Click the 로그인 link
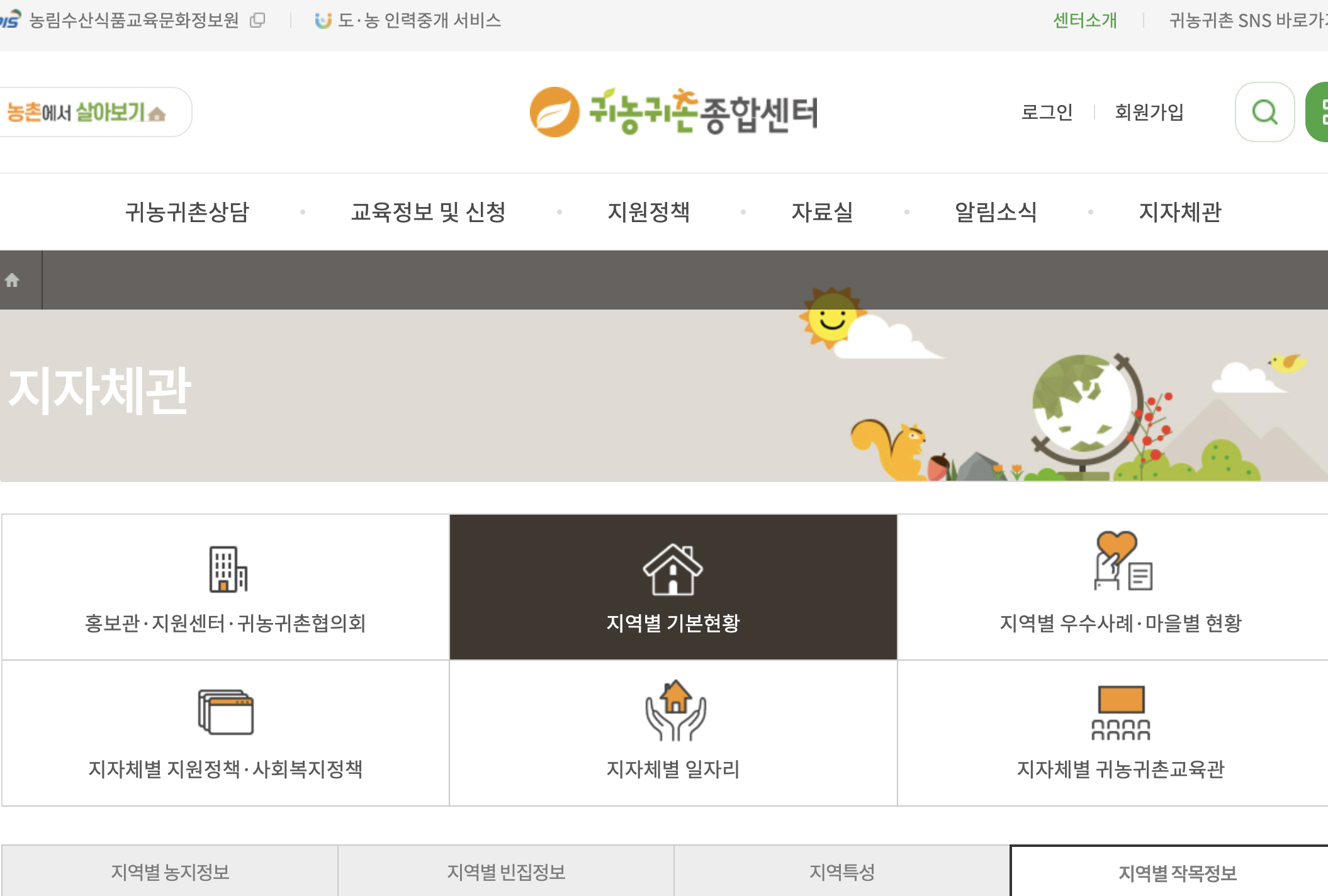Image resolution: width=1328 pixels, height=896 pixels. tap(1047, 112)
